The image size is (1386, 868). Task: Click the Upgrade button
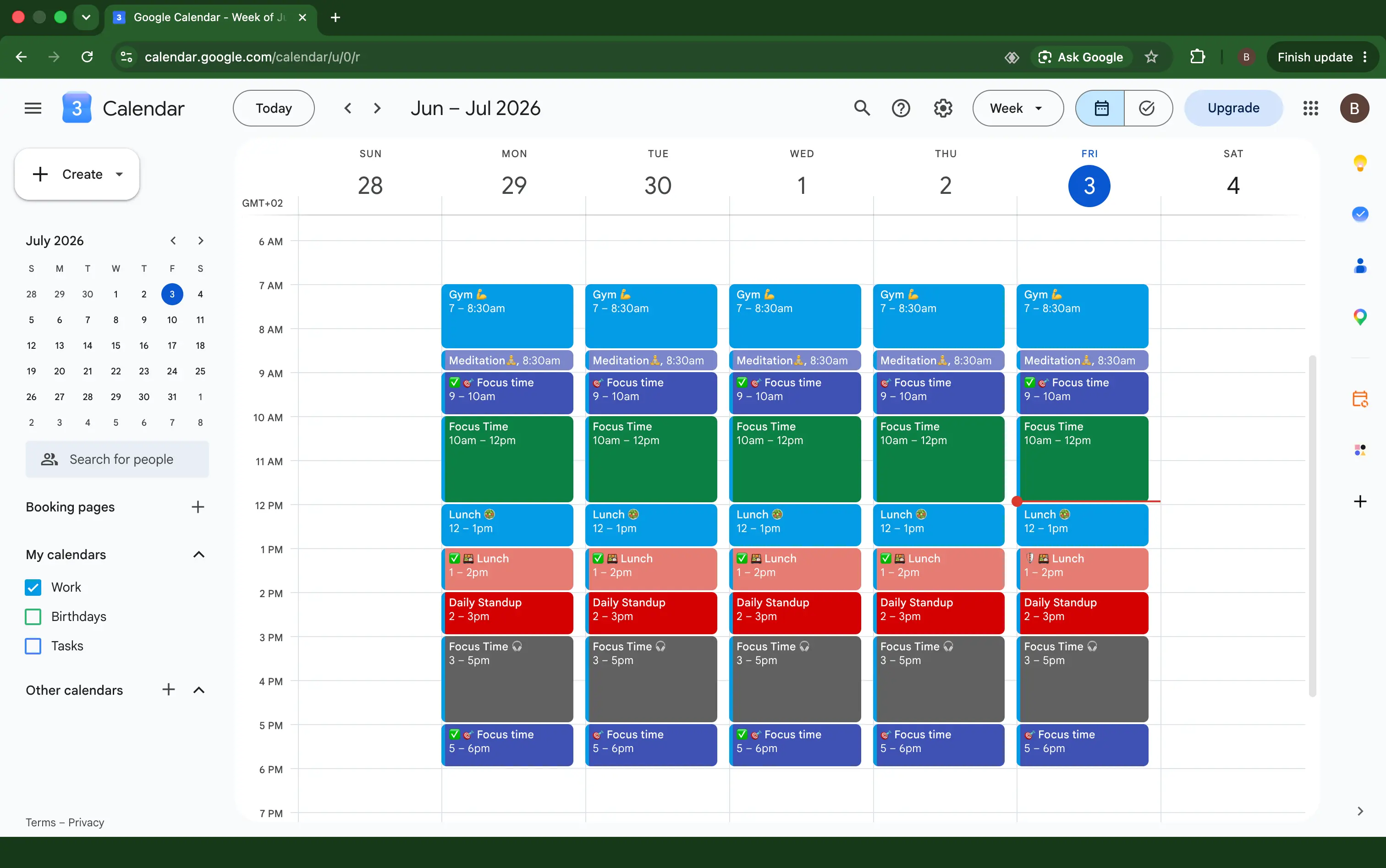coord(1233,108)
